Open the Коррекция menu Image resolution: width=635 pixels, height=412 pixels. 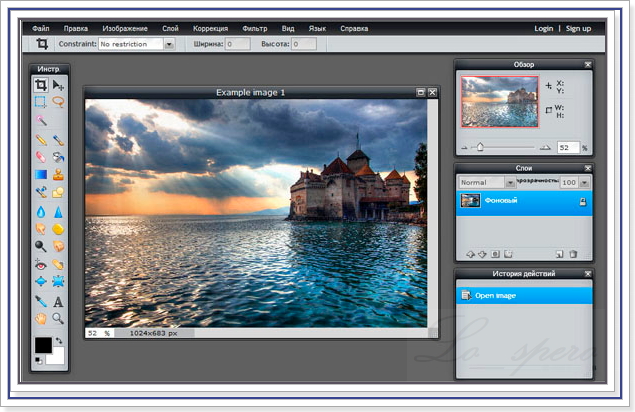coord(210,28)
